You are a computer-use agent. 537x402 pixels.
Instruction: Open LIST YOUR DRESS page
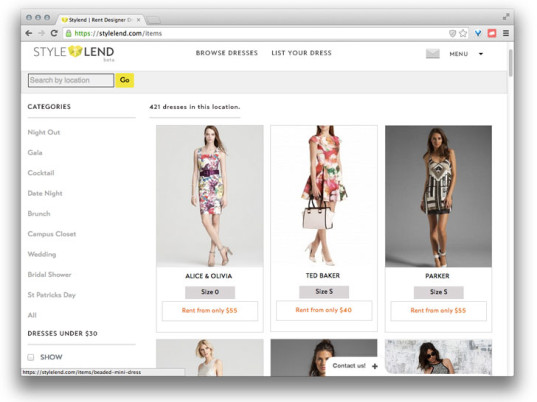point(301,53)
